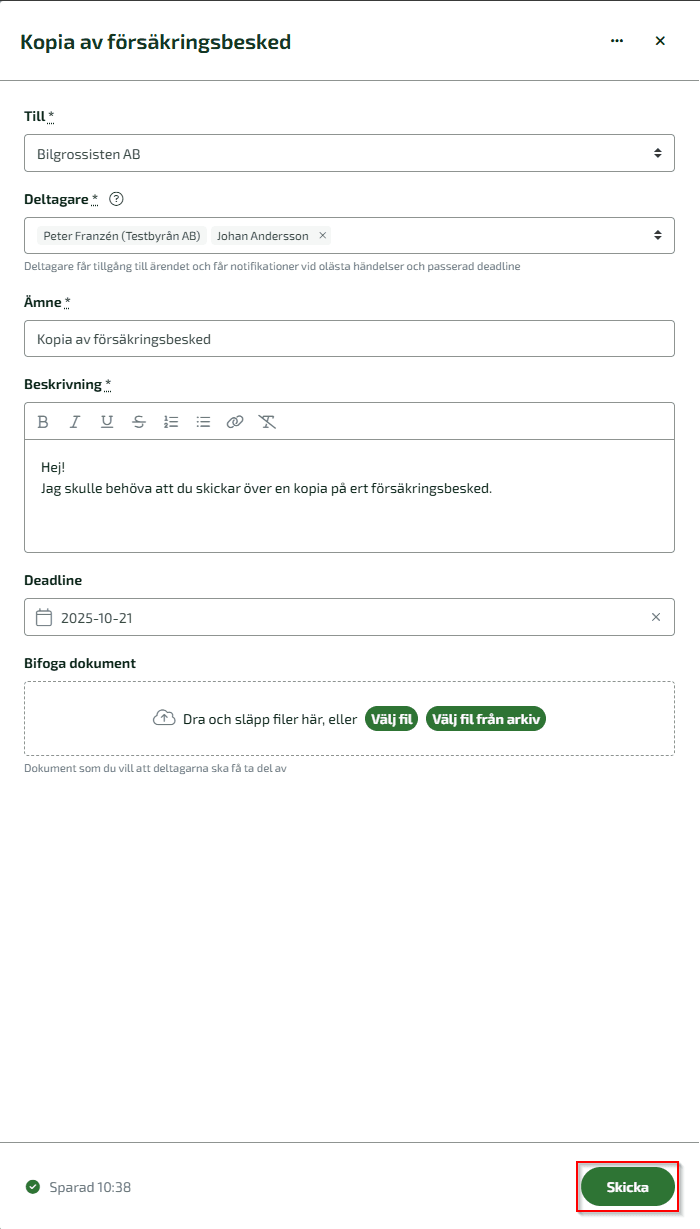Toggle underline formatting in description toolbar
Image resolution: width=700 pixels, height=1229 pixels.
pos(107,422)
